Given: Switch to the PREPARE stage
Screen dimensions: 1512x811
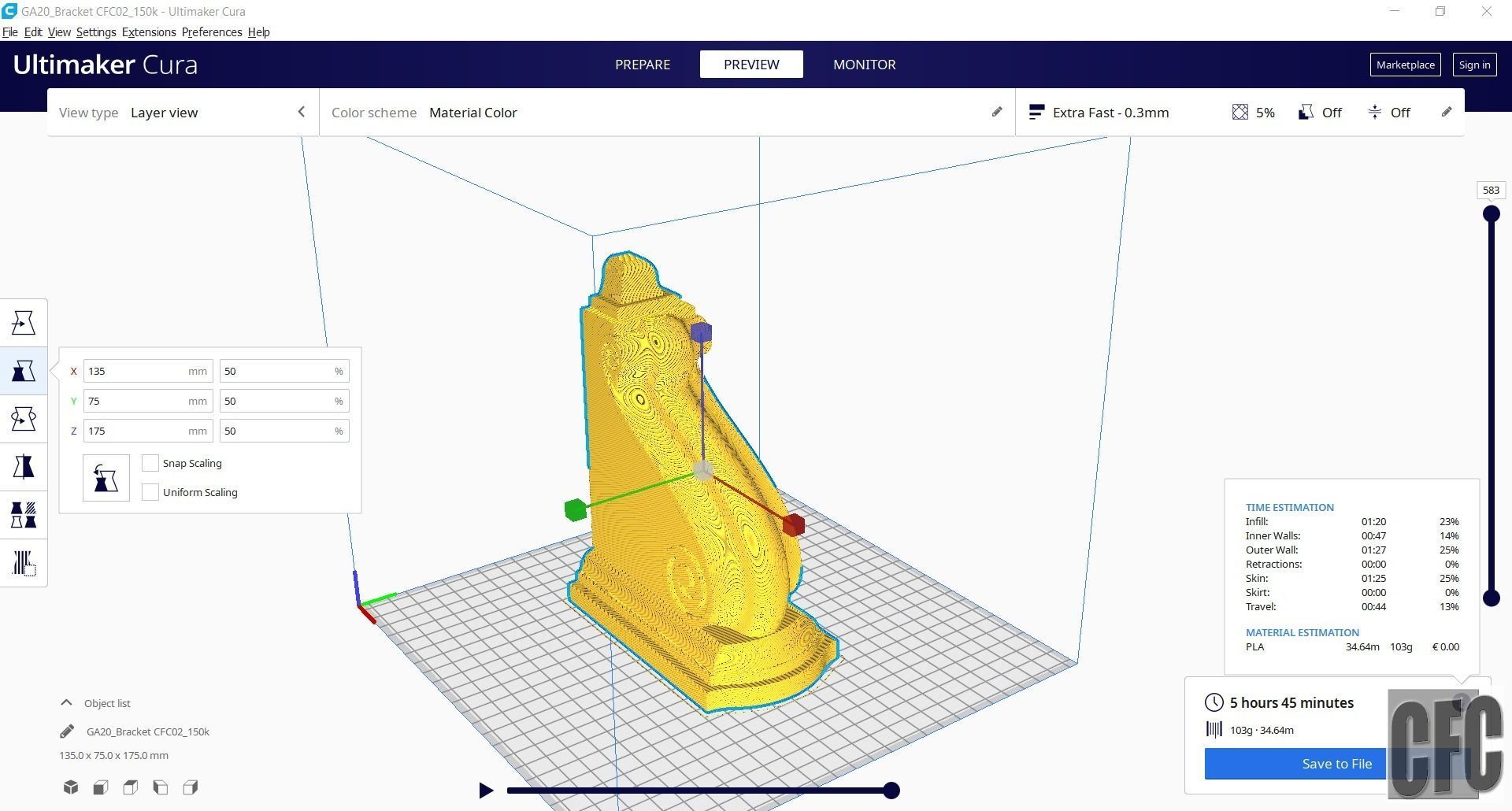Looking at the screenshot, I should click(x=643, y=65).
